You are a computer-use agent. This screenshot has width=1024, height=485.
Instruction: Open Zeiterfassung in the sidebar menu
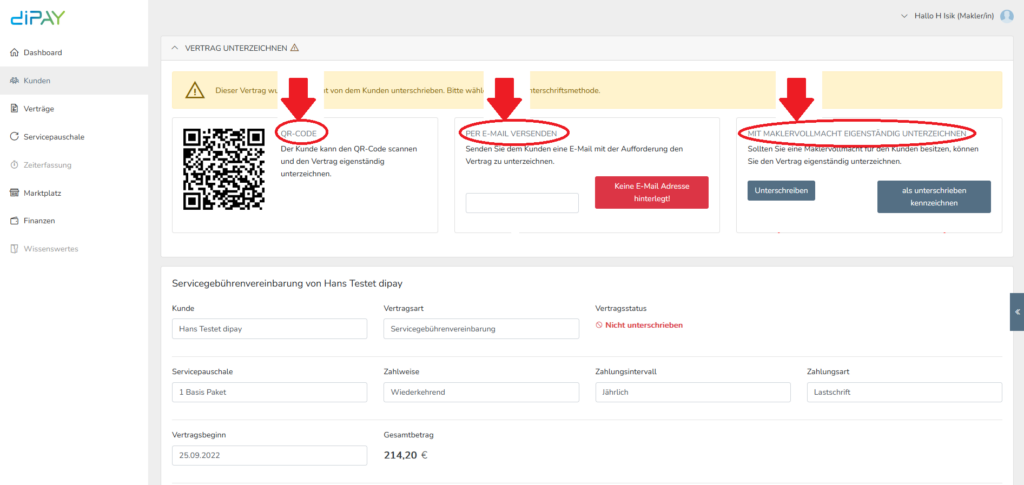(x=52, y=164)
